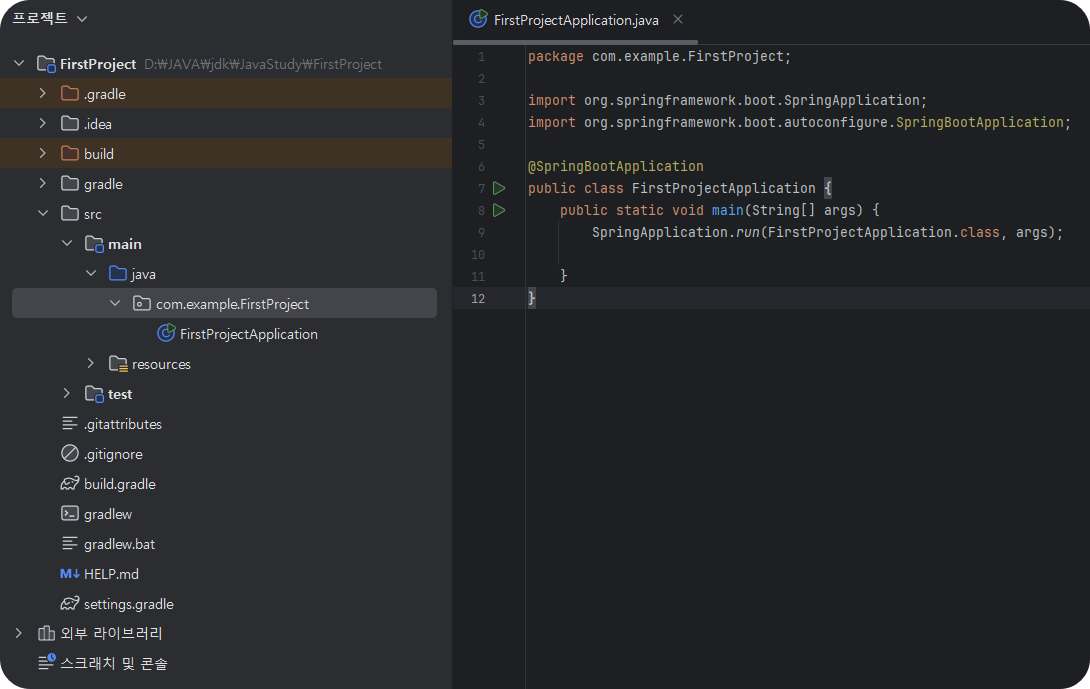Click the project path D:₩JAVA₩jdk₩JavaStudy₩FirstProject

(x=263, y=64)
